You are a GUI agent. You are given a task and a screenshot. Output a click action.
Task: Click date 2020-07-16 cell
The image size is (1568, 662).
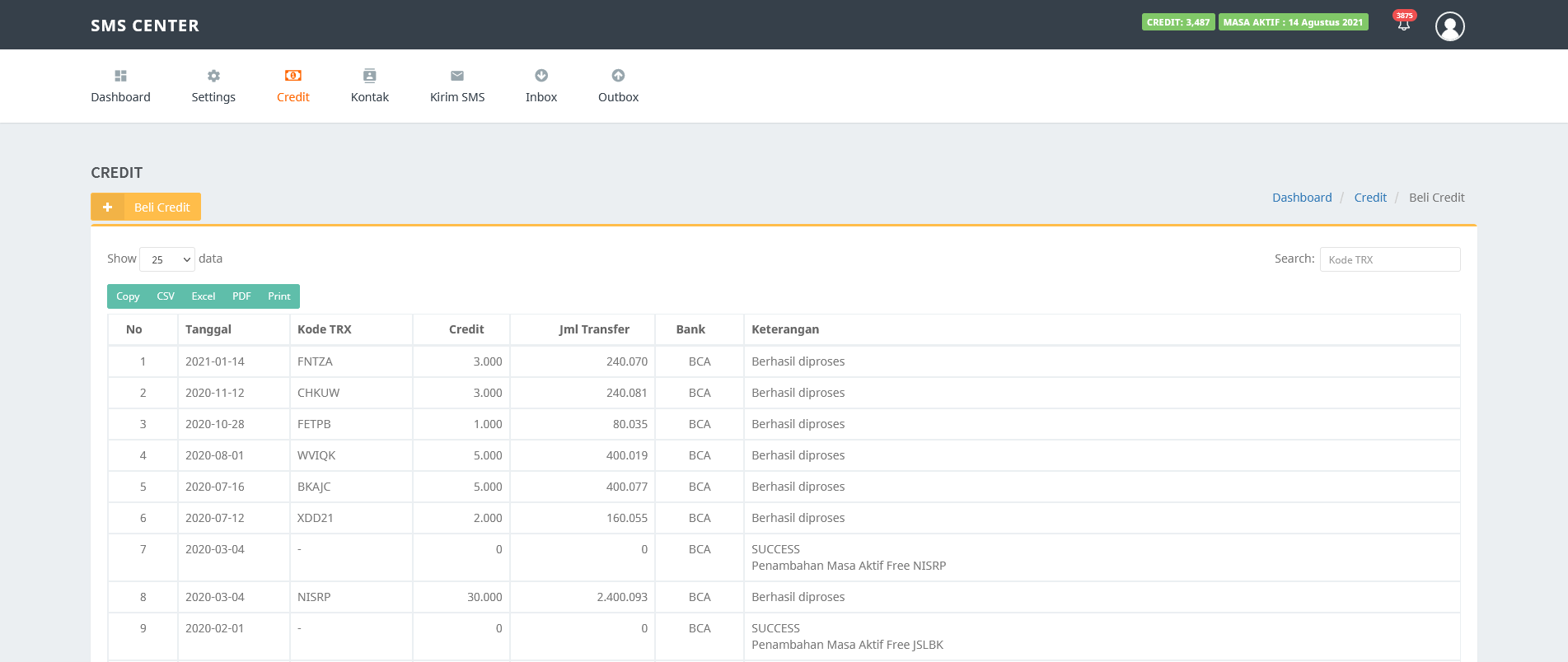234,487
